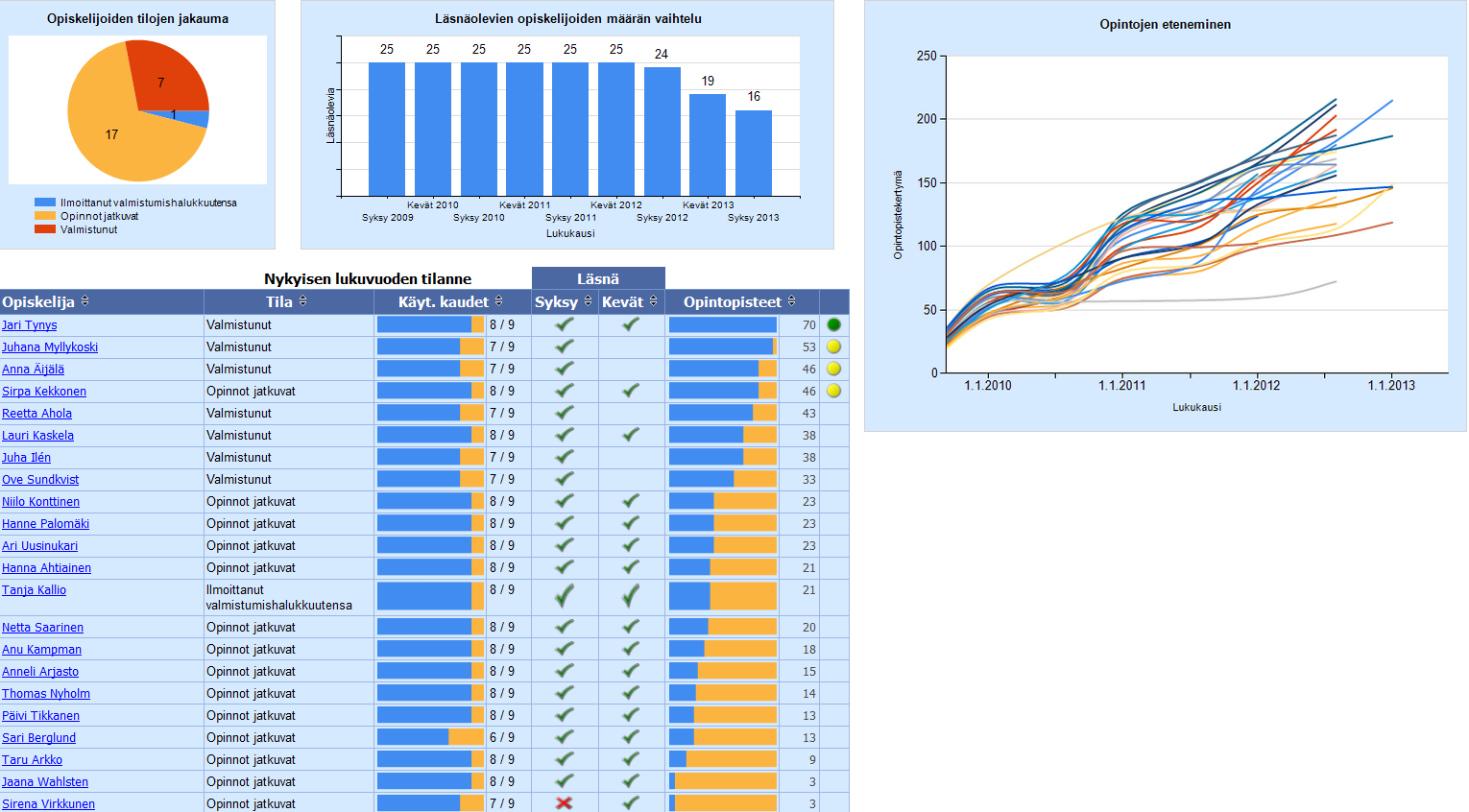Open student Juhana Myllykoski
The width and height of the screenshot is (1469, 812).
click(x=50, y=347)
